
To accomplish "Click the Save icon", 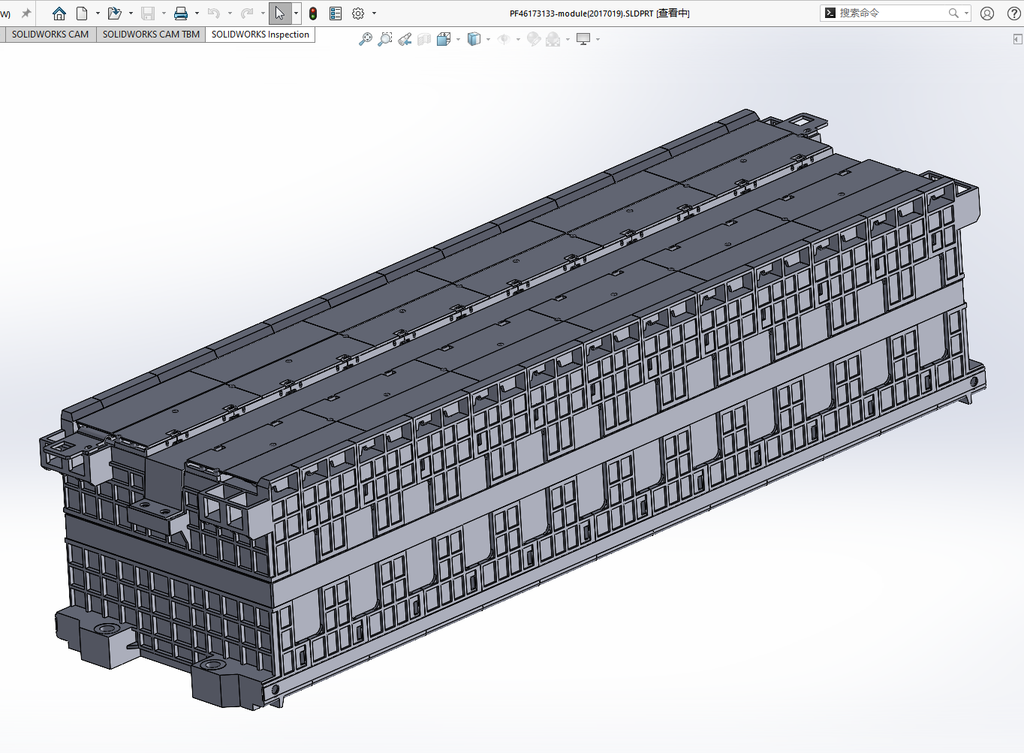I will 148,13.
